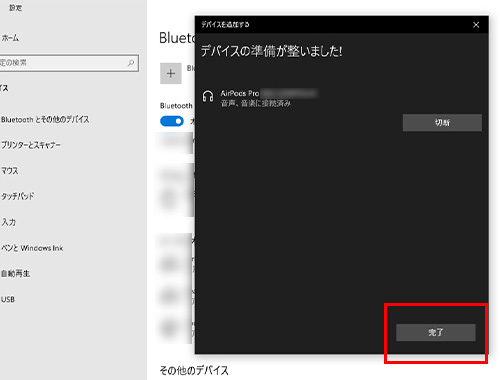Click the その他のデバイス heading

(x=194, y=370)
